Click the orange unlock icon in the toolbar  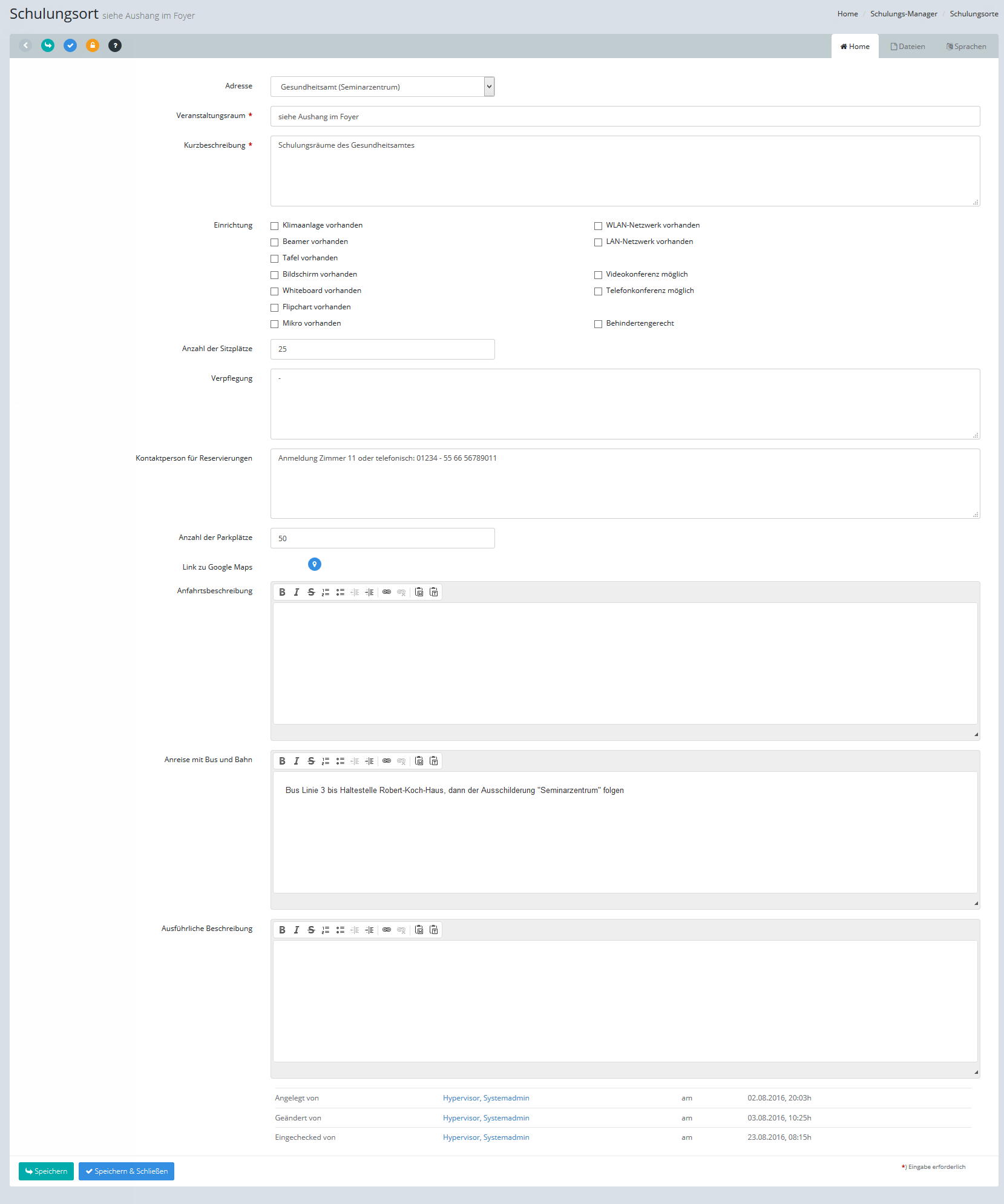click(x=93, y=45)
